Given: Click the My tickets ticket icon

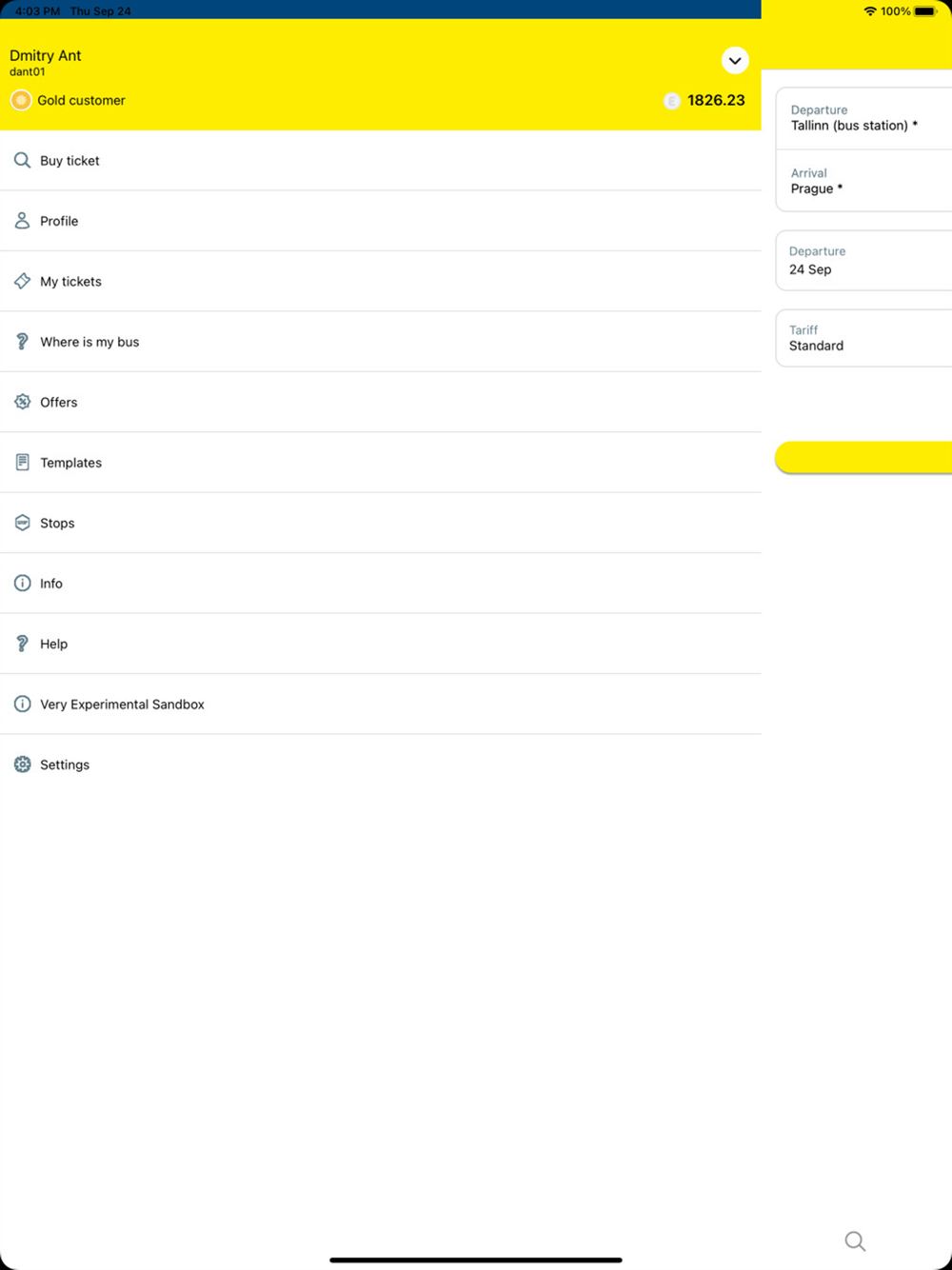Looking at the screenshot, I should point(22,281).
